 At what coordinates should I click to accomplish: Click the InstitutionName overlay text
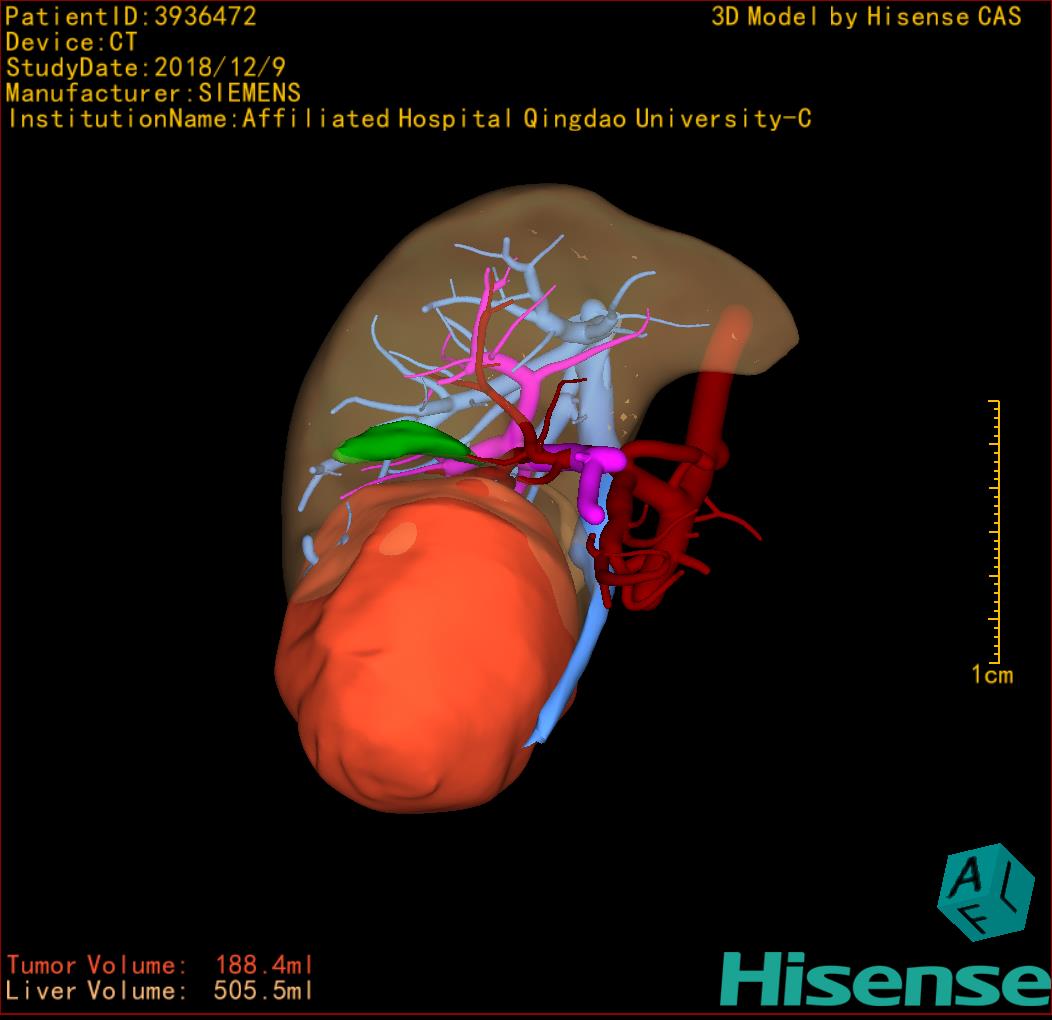(408, 119)
